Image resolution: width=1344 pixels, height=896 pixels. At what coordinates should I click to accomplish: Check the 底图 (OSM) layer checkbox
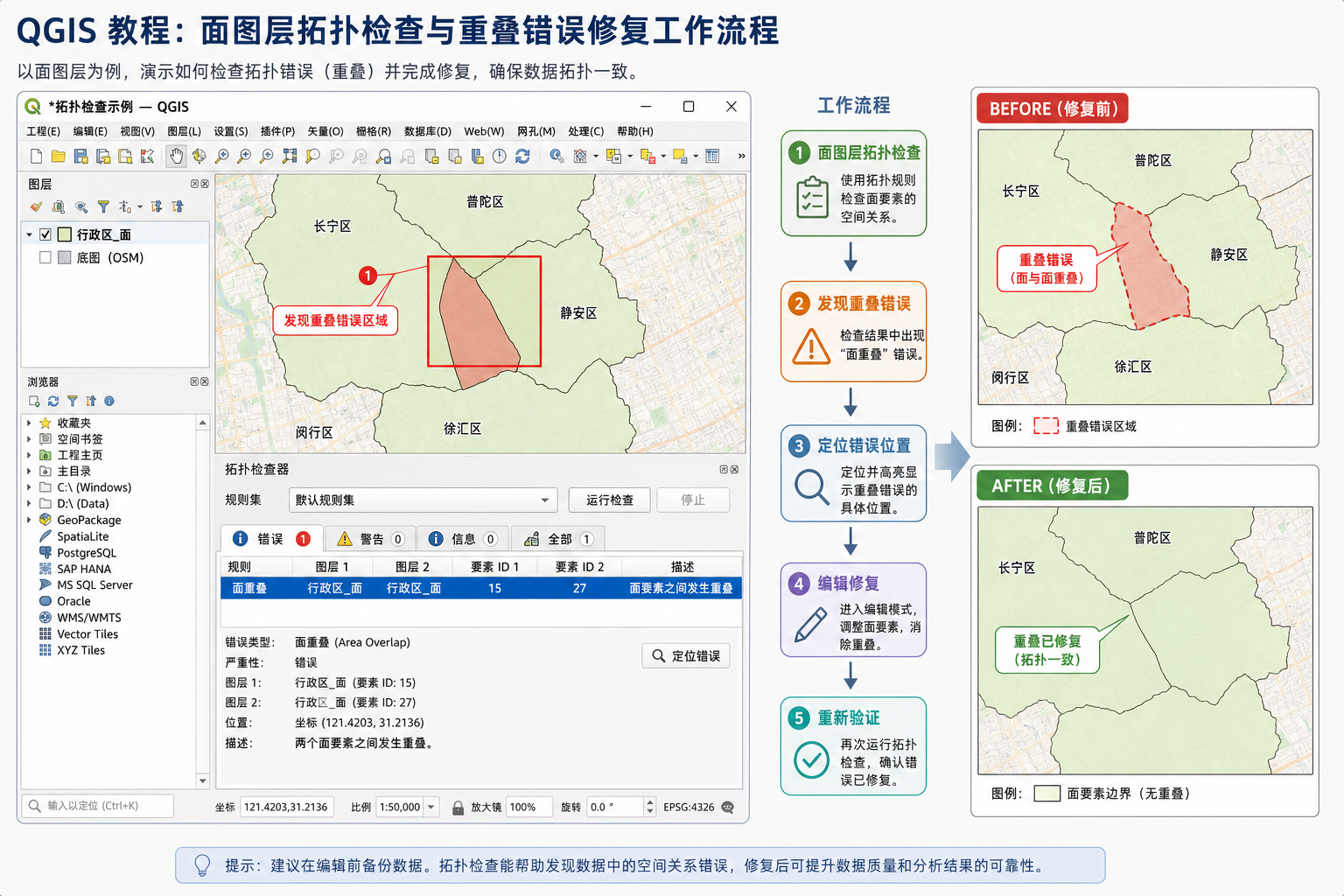(45, 257)
